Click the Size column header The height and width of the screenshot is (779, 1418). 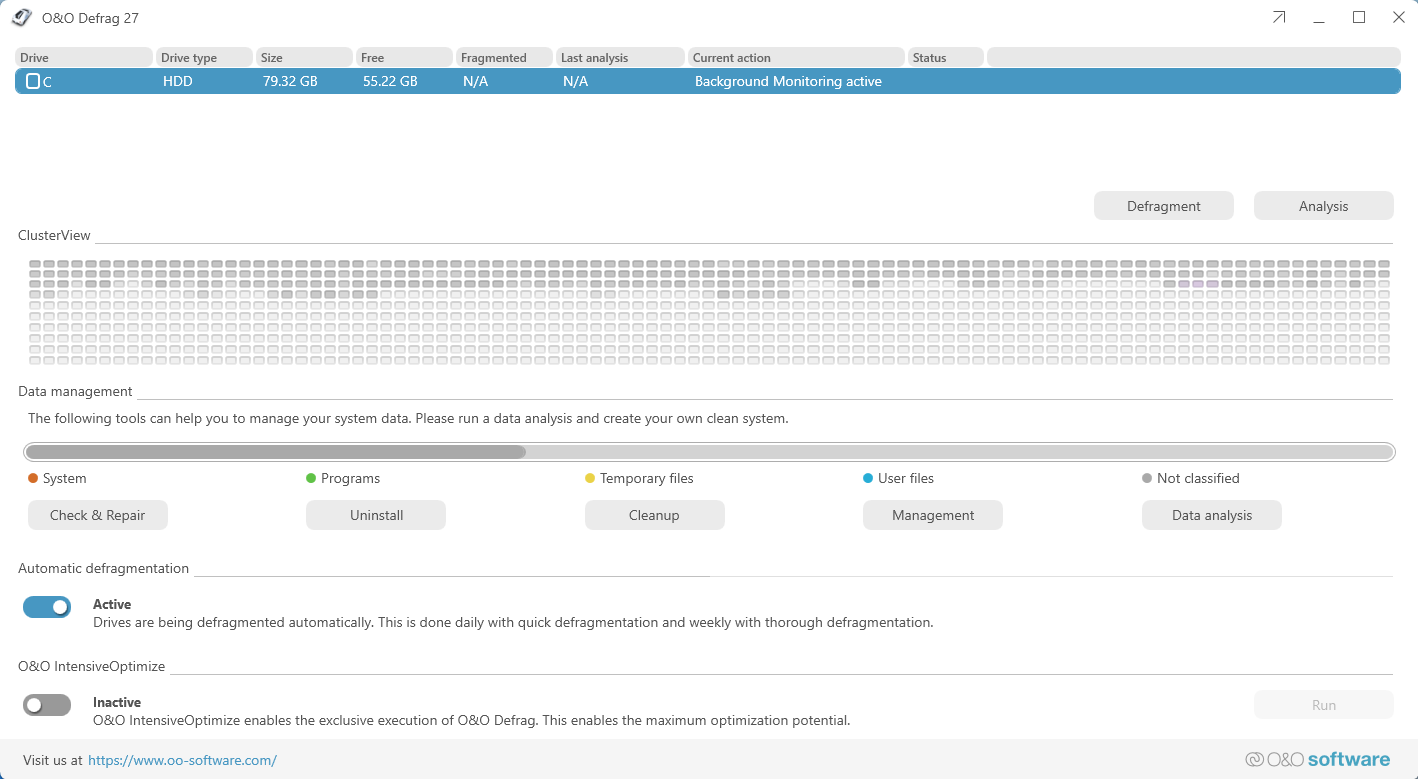(x=304, y=57)
